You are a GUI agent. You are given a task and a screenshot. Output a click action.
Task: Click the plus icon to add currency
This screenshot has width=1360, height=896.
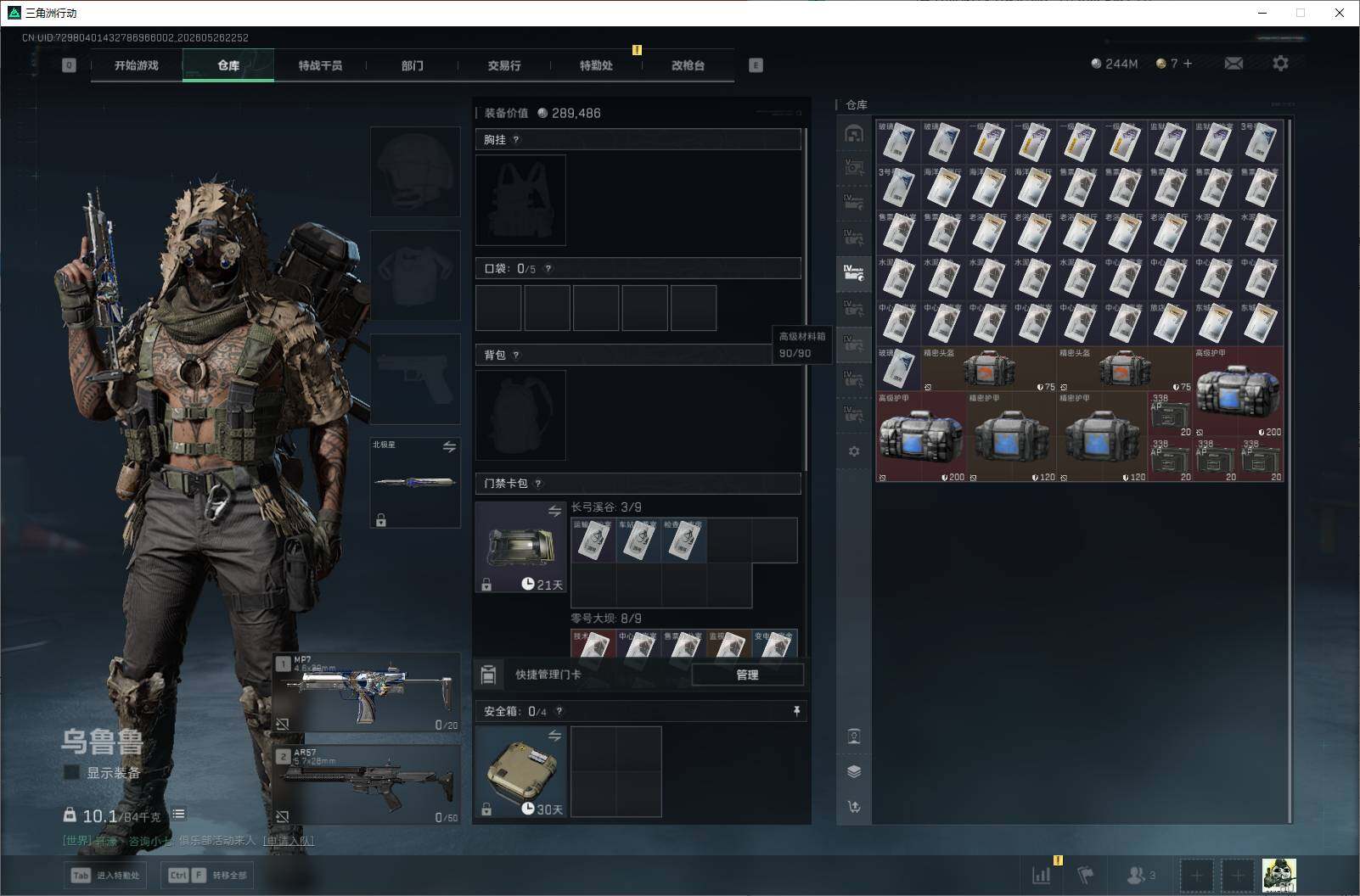pos(1188,64)
